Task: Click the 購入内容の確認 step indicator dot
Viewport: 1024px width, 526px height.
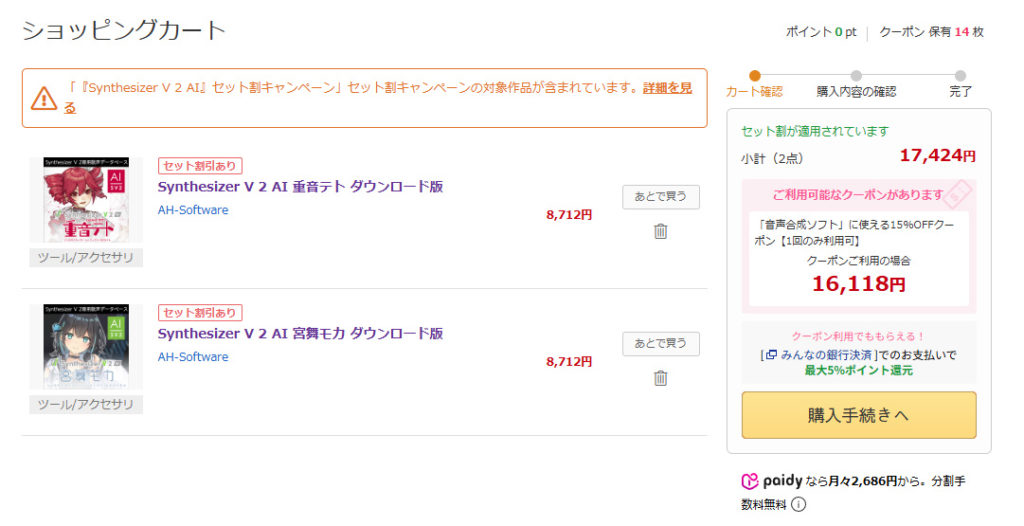Action: (856, 75)
